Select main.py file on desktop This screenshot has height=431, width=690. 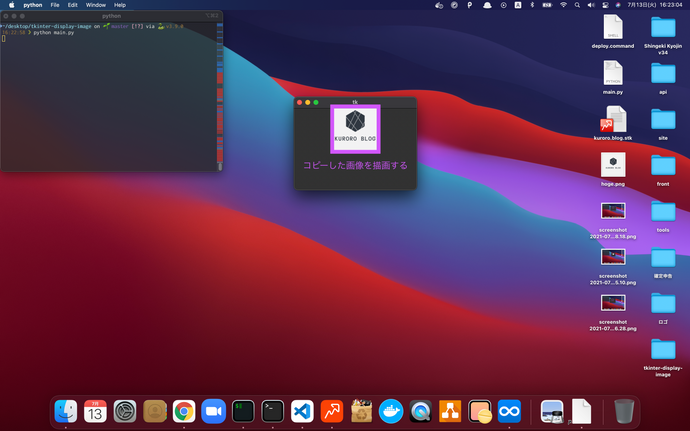point(613,77)
